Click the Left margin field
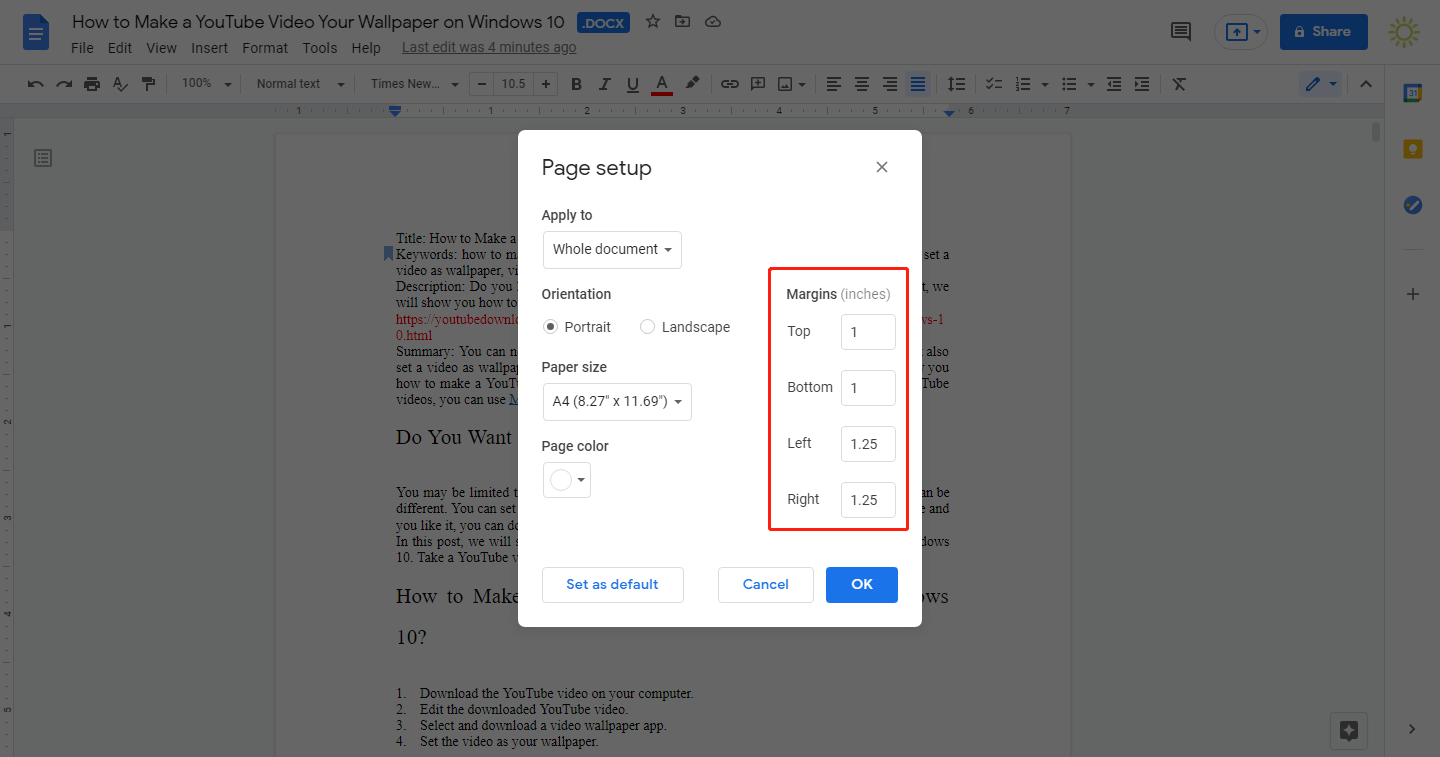The width and height of the screenshot is (1440, 757). 868,444
